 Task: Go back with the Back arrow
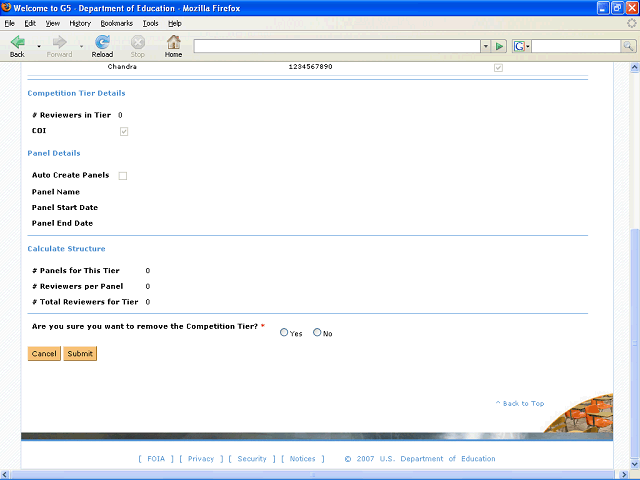click(x=18, y=46)
